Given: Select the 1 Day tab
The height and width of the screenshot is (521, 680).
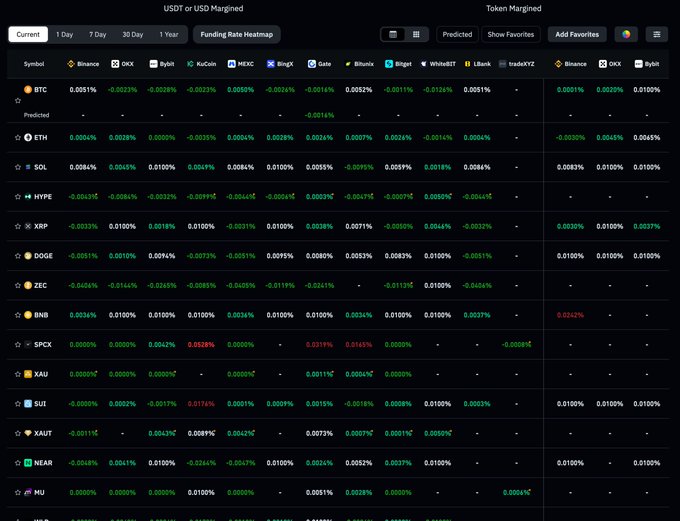Looking at the screenshot, I should (64, 34).
